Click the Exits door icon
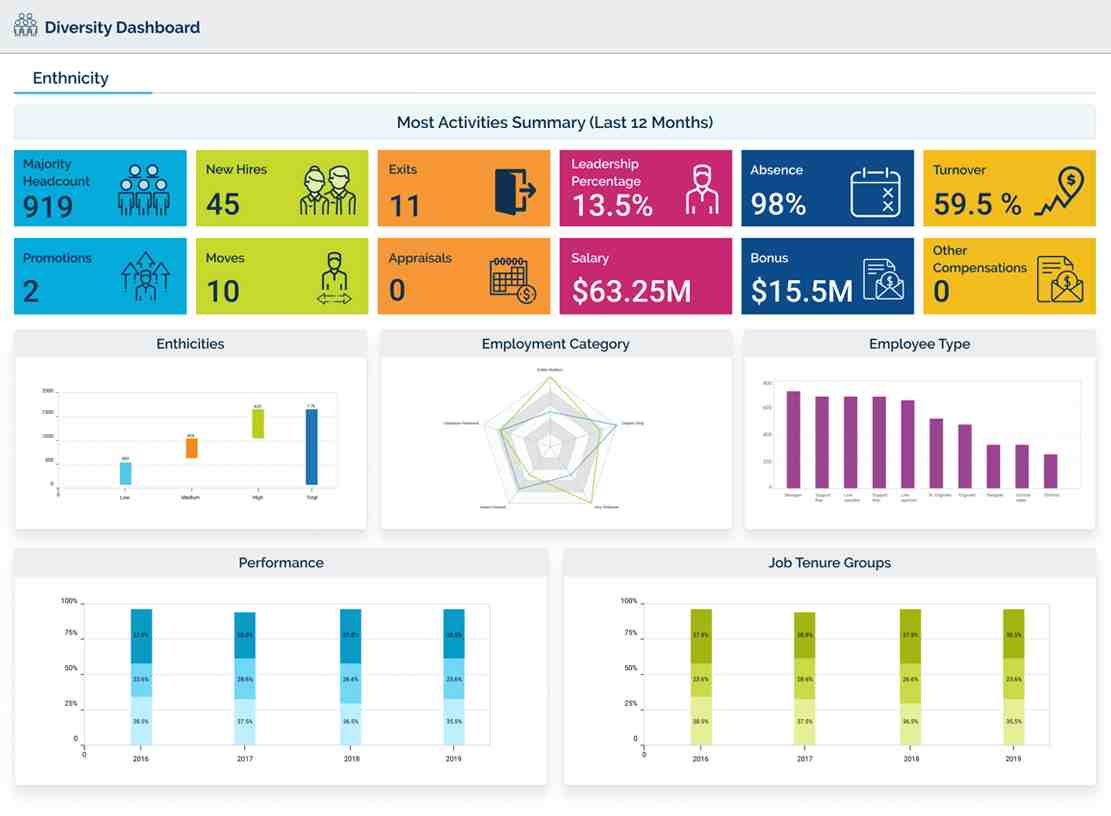Viewport: 1111px width, 816px height. point(515,191)
